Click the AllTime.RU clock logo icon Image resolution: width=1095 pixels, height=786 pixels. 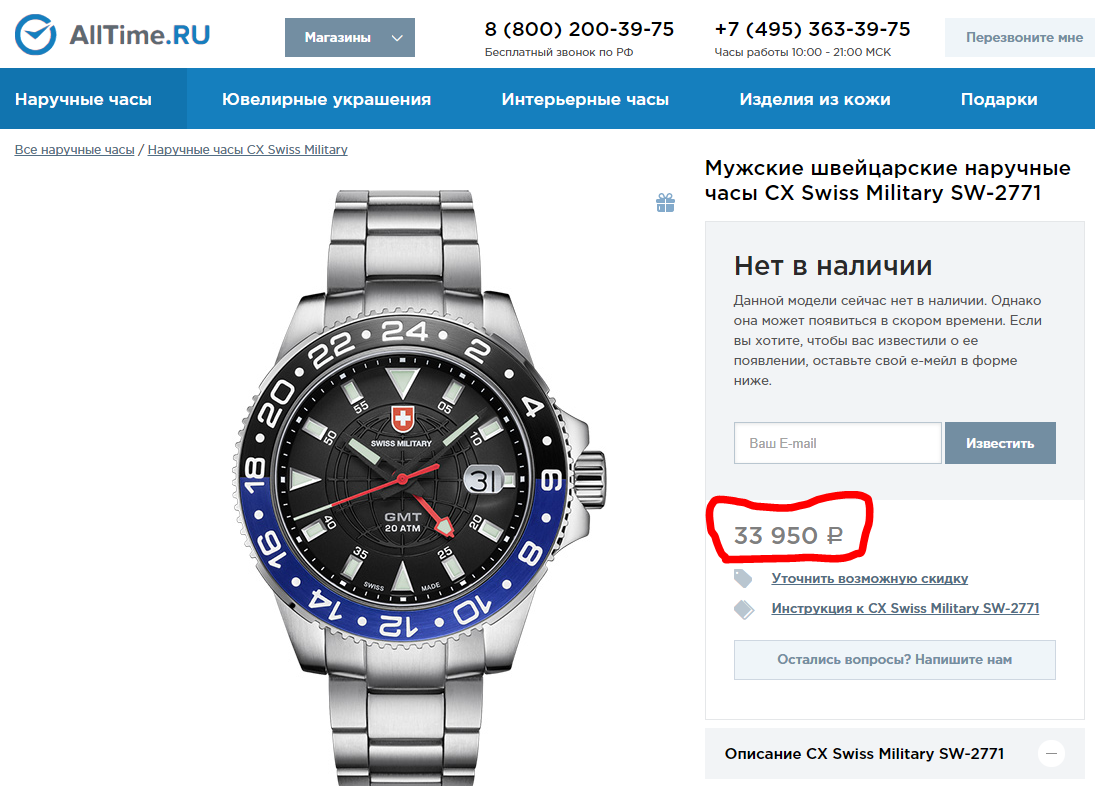[35, 35]
